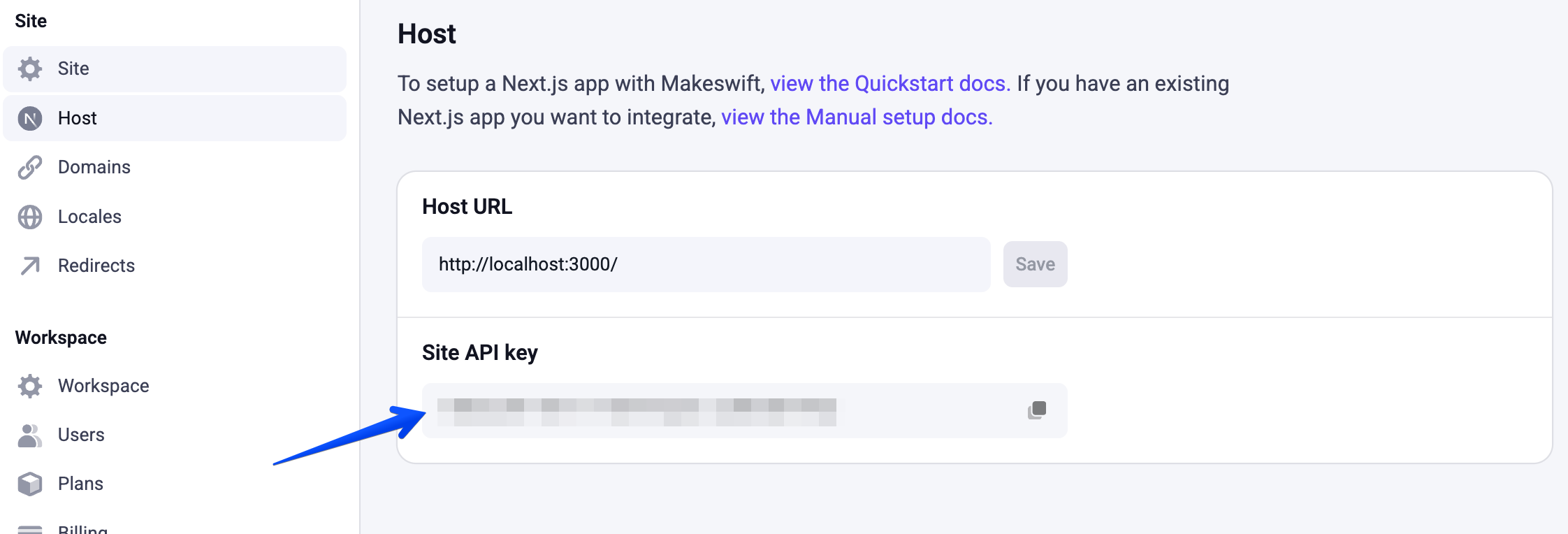Viewport: 1568px width, 534px height.
Task: Copy the Site API key
Action: tap(1038, 410)
